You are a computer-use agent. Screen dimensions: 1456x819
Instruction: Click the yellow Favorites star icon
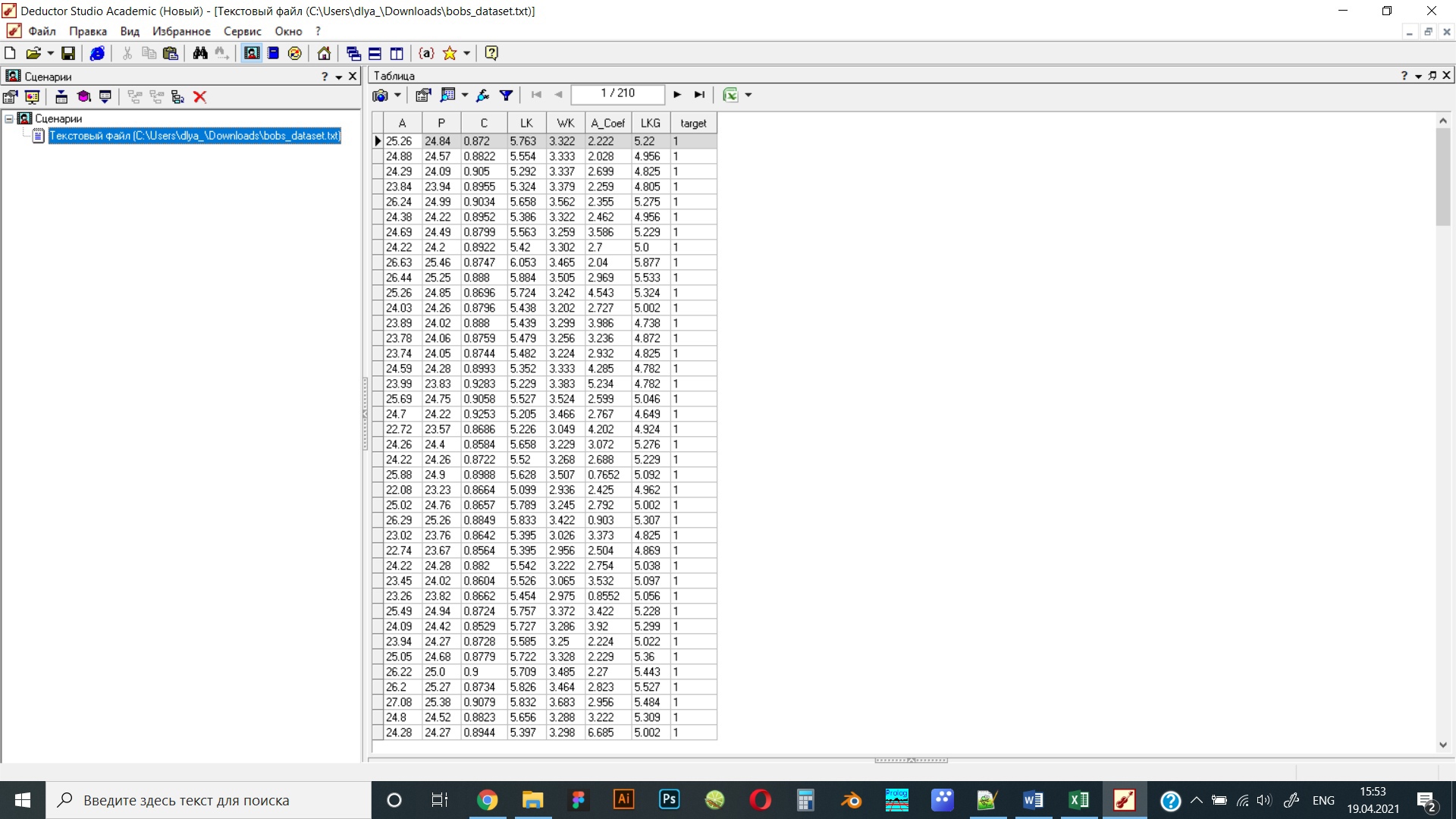click(x=450, y=53)
